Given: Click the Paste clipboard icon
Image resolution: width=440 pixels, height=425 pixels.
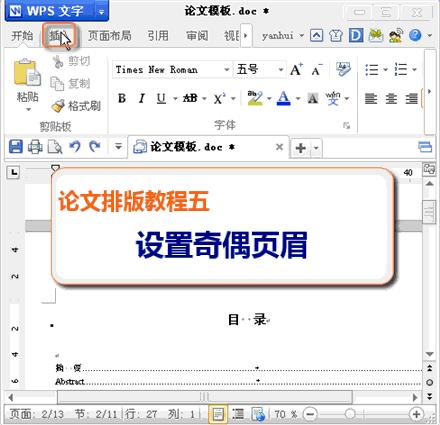Looking at the screenshot, I should 27,72.
